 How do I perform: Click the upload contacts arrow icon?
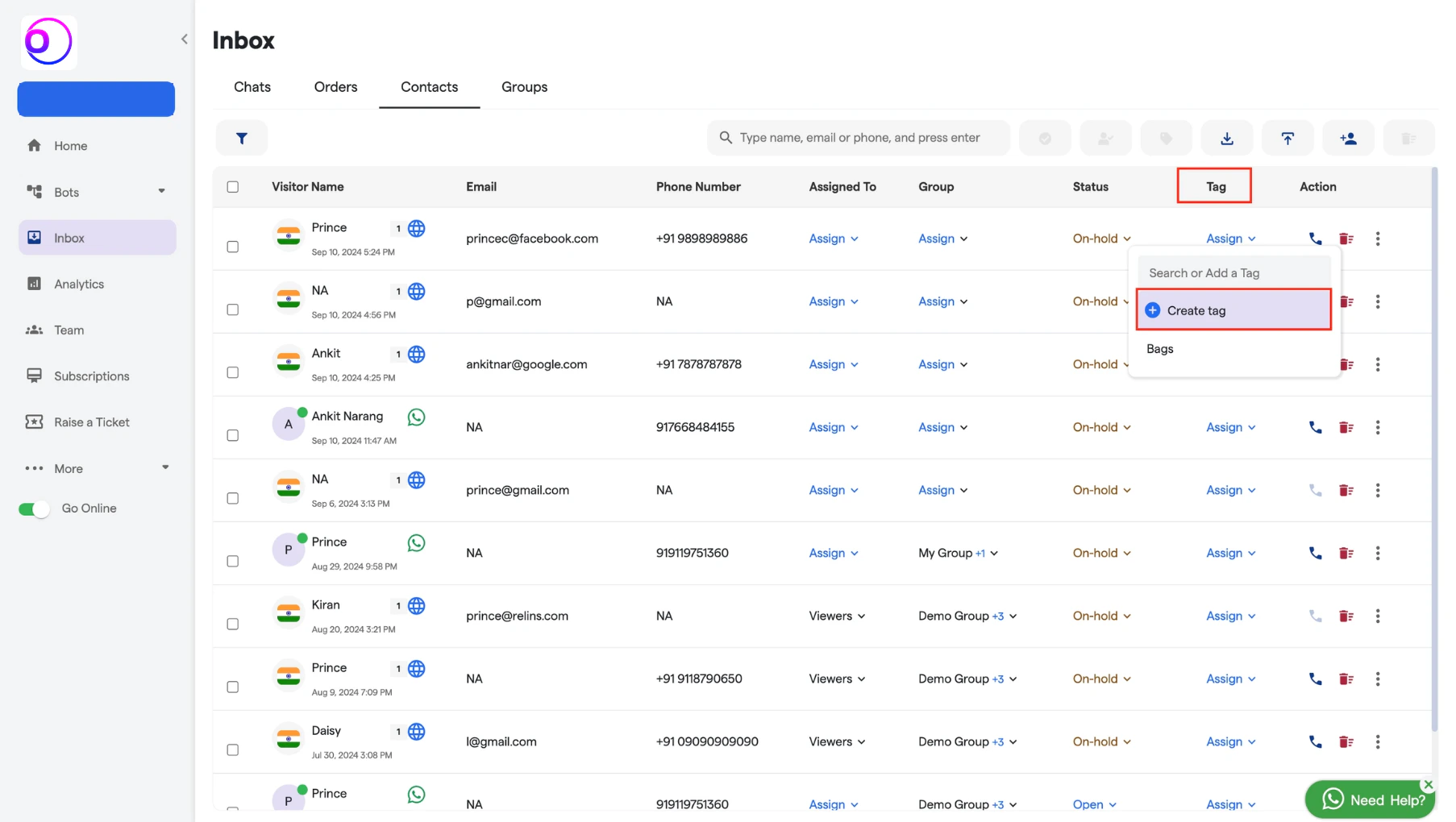[x=1288, y=138]
